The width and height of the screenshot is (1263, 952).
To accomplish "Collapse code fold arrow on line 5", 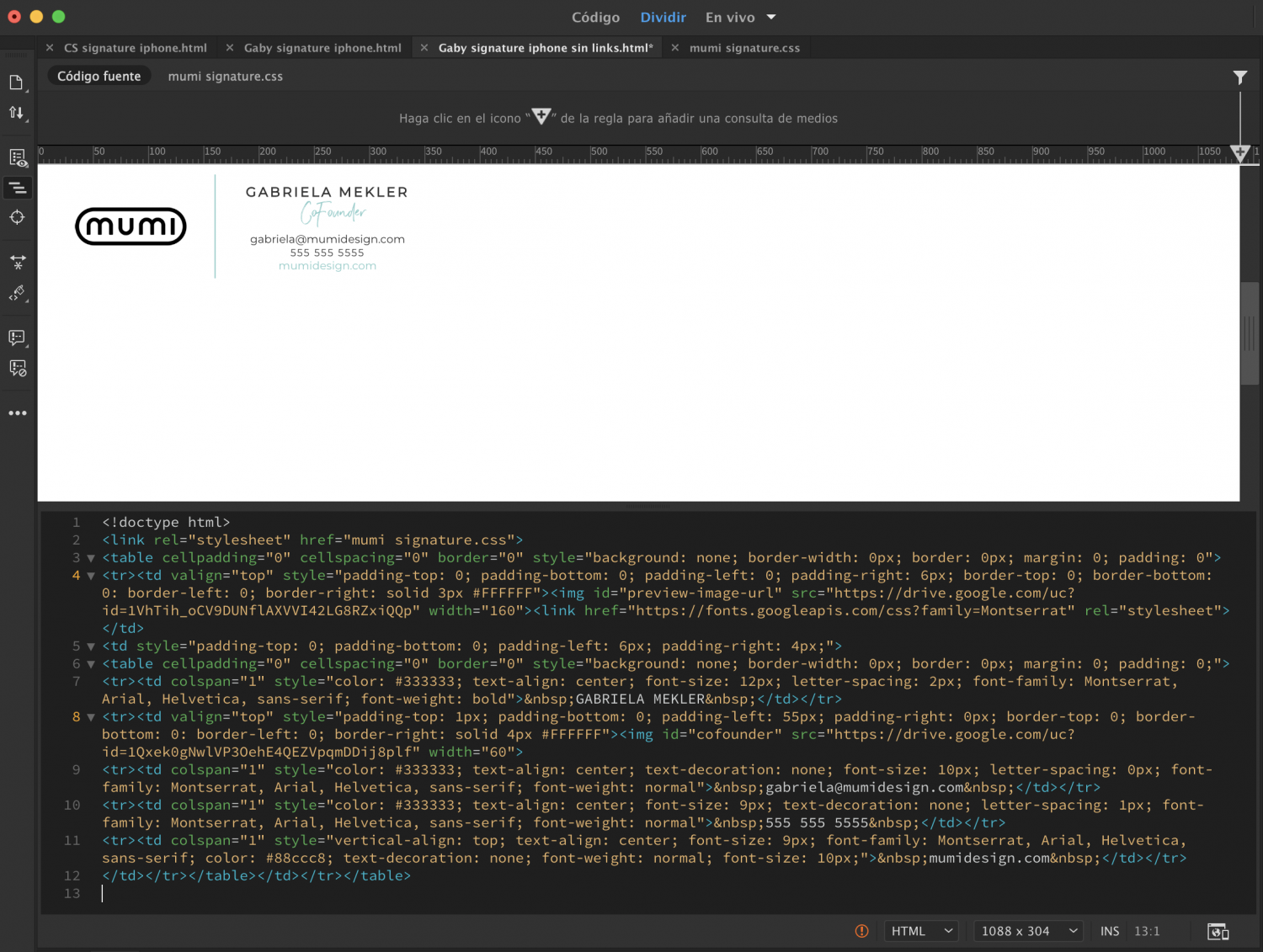I will tap(91, 646).
